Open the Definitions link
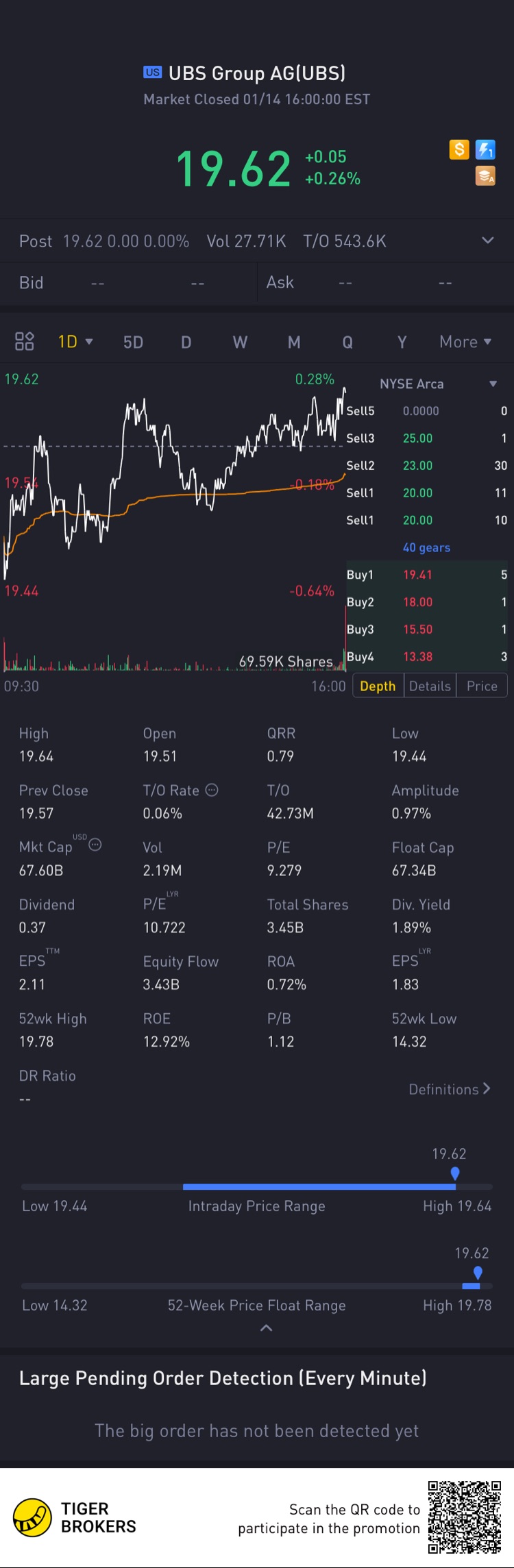Viewport: 514px width, 1568px height. point(450,1089)
